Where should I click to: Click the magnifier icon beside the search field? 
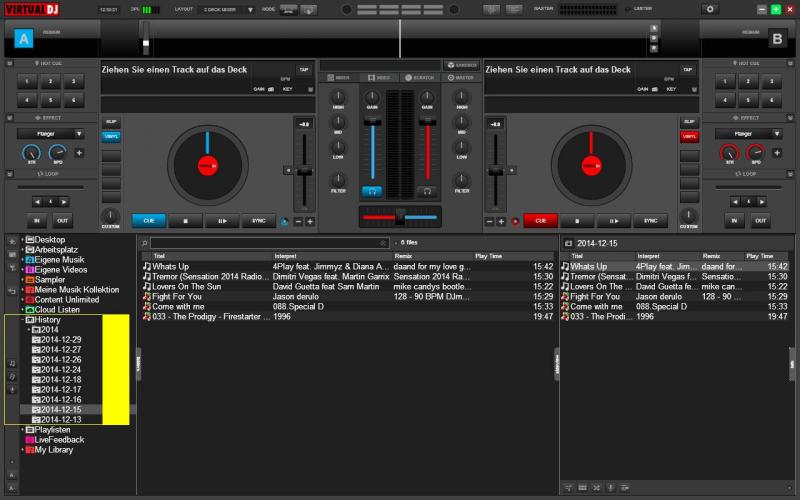click(x=144, y=243)
